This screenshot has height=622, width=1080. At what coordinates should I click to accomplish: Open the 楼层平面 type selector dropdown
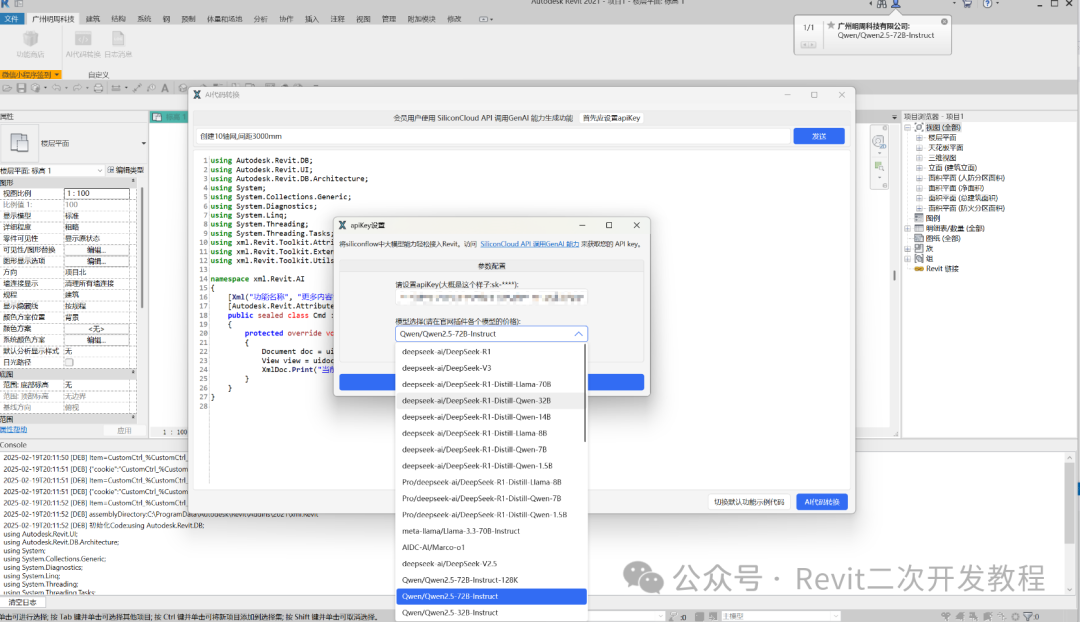(143, 143)
